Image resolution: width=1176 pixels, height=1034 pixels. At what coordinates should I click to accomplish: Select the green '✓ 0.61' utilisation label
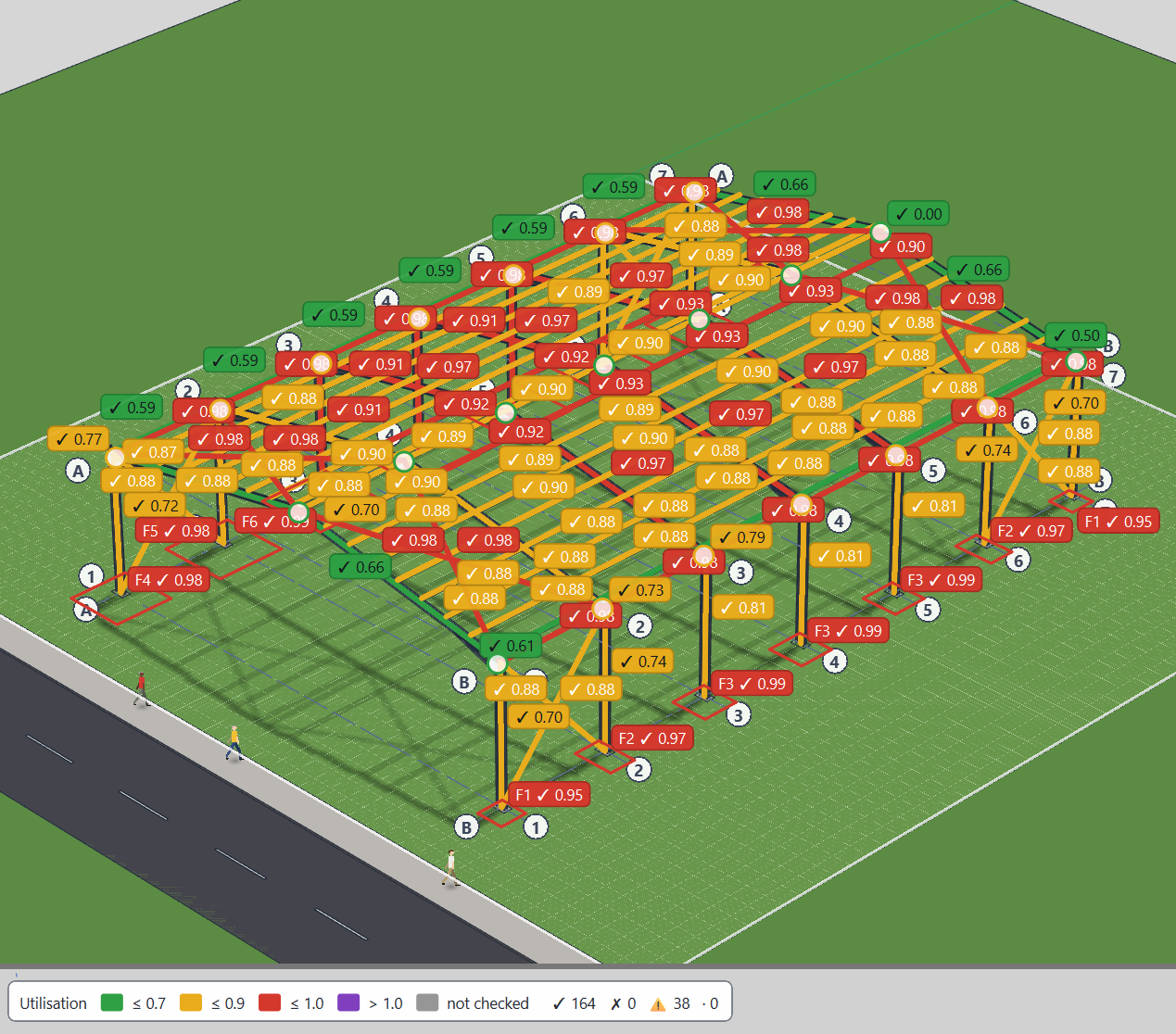pos(511,646)
